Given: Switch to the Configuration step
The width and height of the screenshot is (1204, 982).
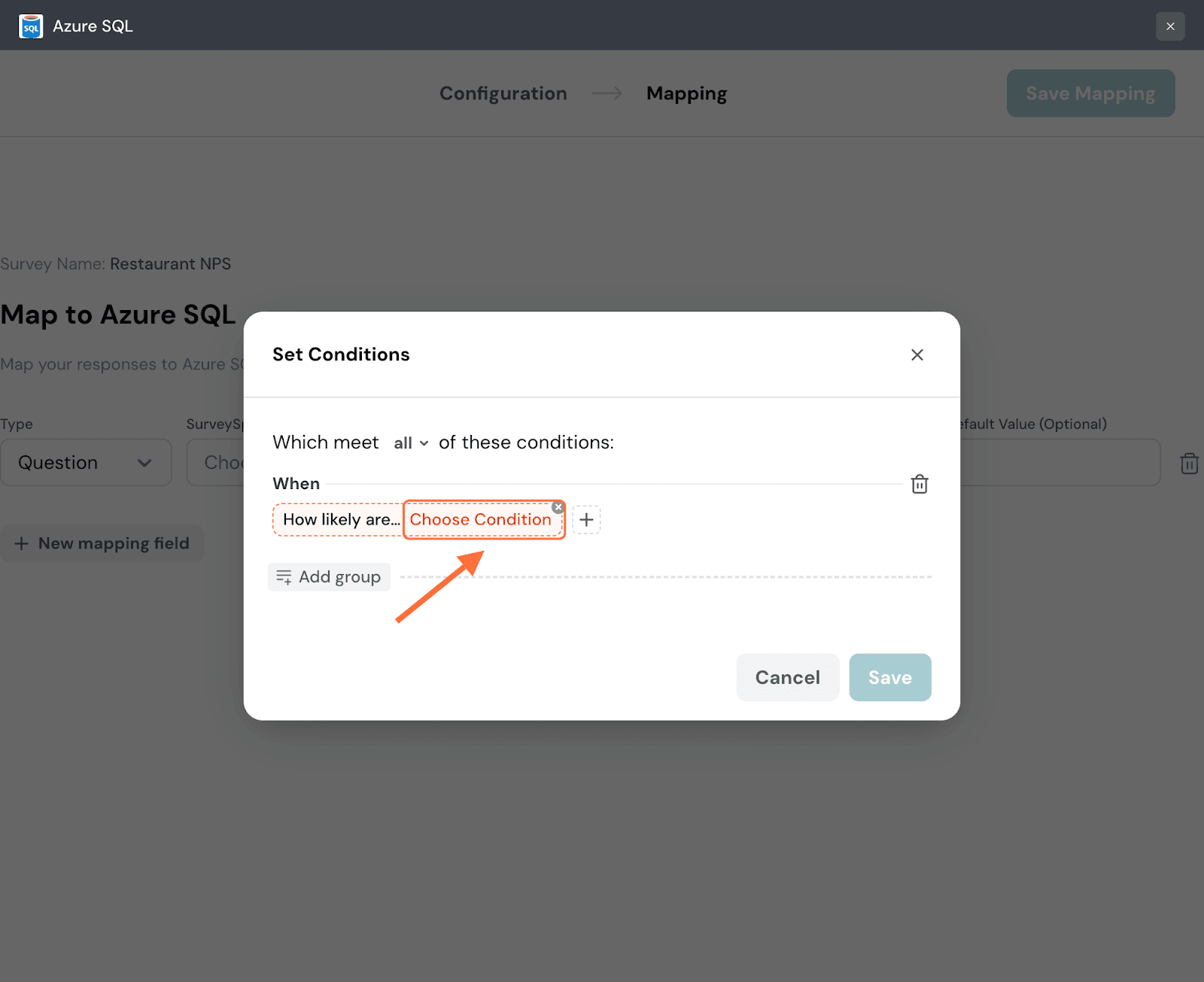Looking at the screenshot, I should pyautogui.click(x=503, y=93).
